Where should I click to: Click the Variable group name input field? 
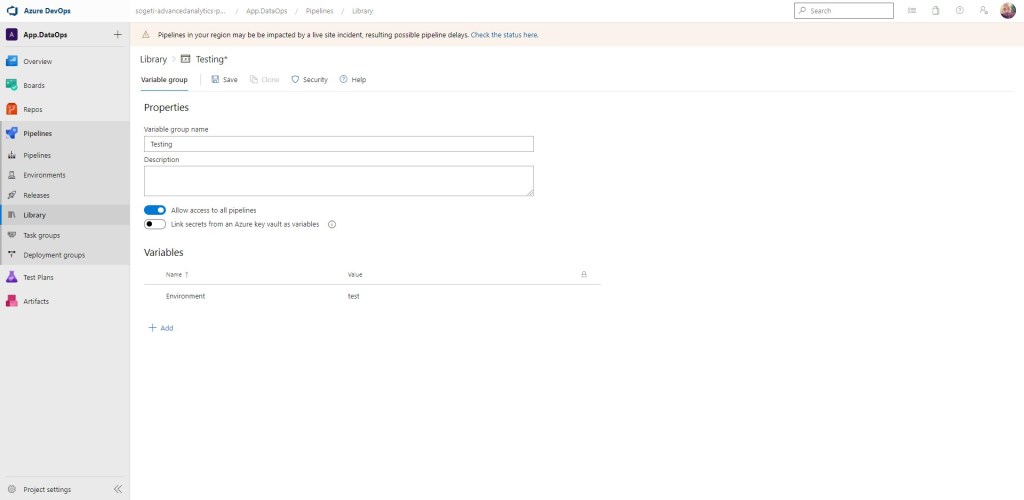tap(338, 144)
